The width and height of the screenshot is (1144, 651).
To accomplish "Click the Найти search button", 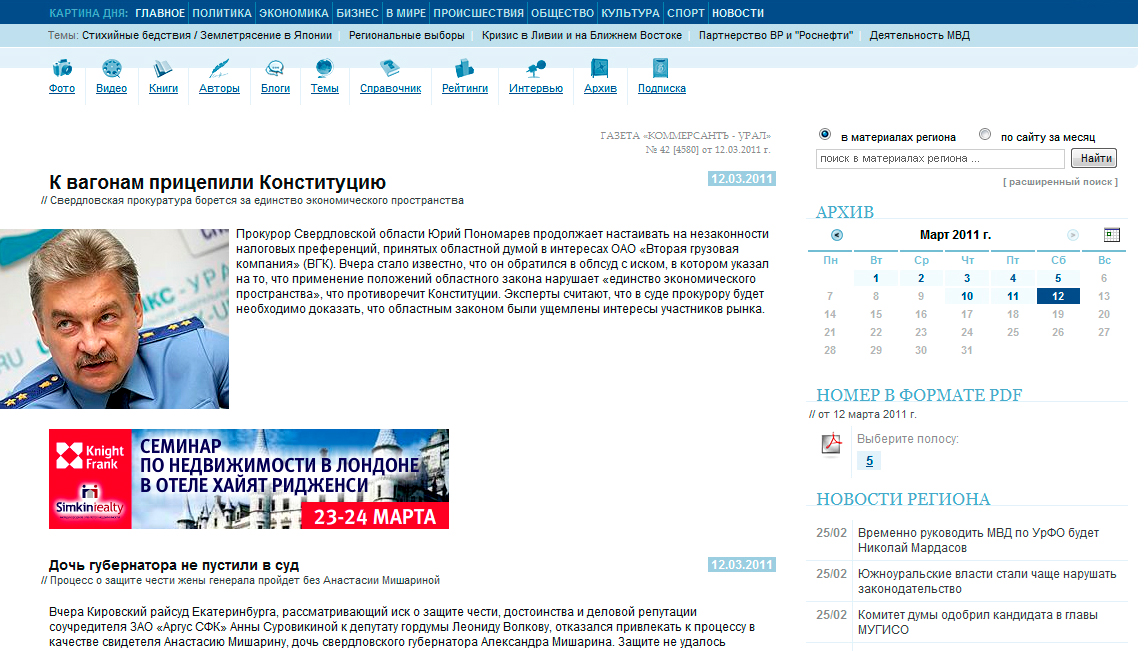I will (x=1094, y=158).
